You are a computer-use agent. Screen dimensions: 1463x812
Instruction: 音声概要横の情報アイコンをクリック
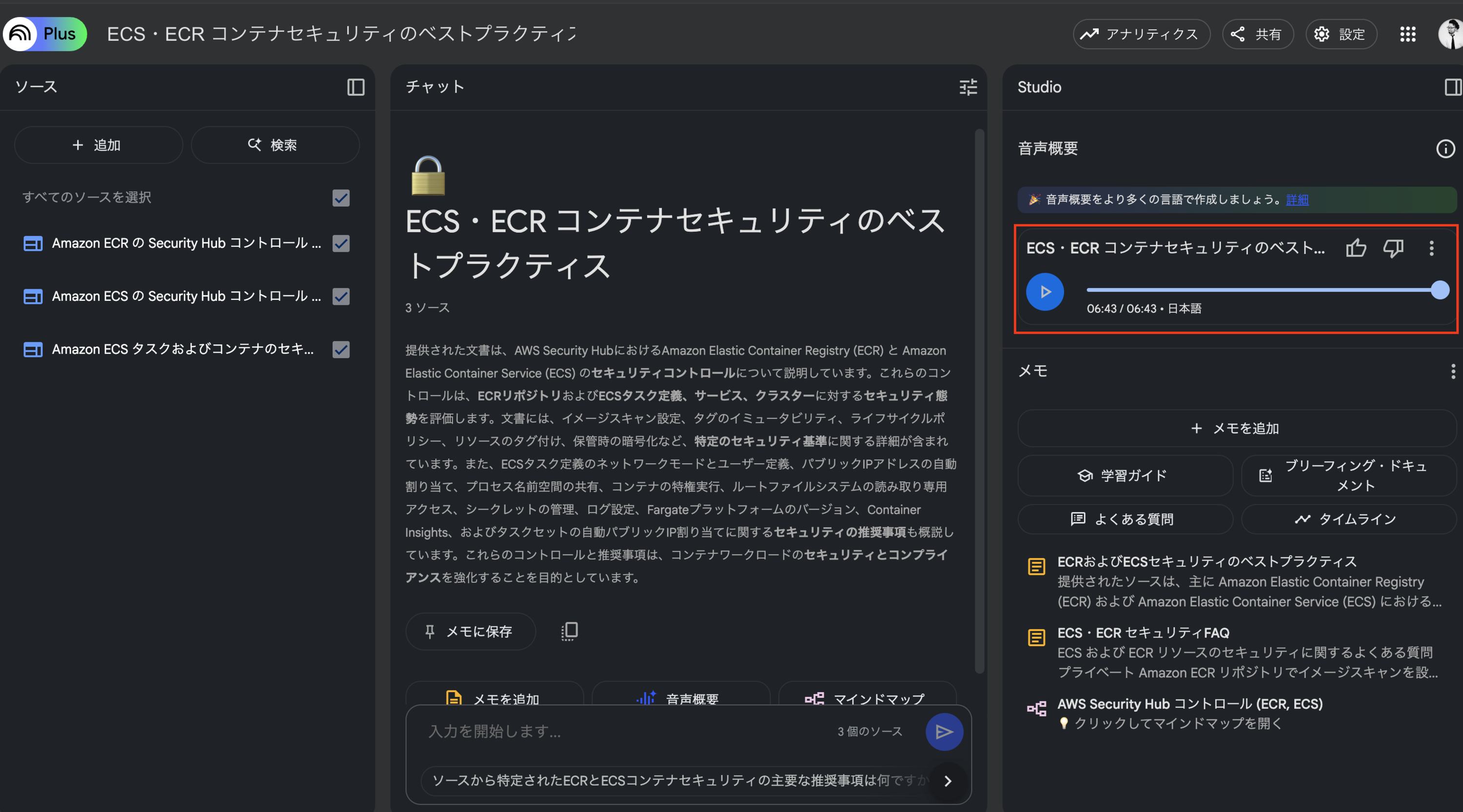(1445, 148)
